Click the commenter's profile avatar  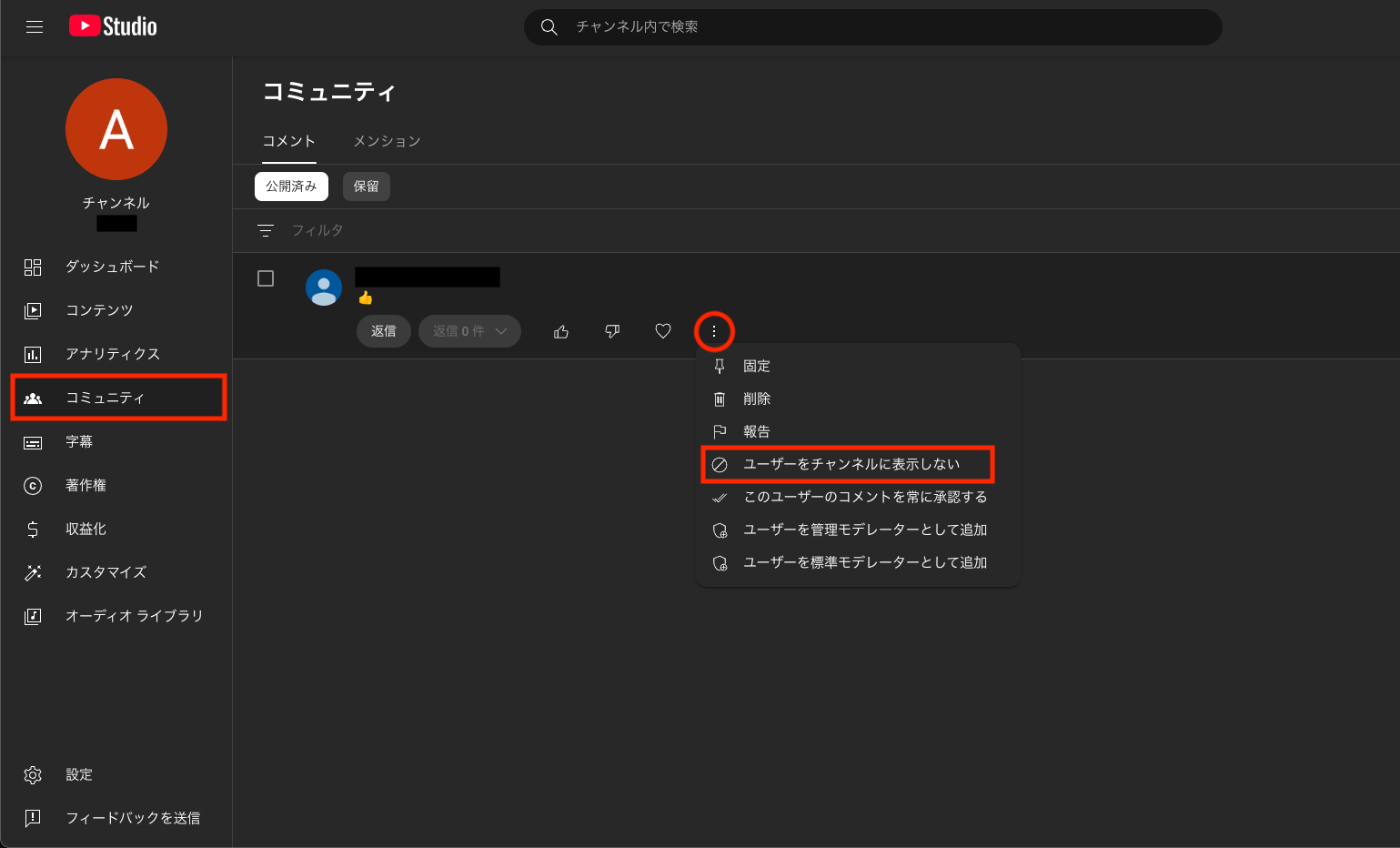click(x=324, y=288)
